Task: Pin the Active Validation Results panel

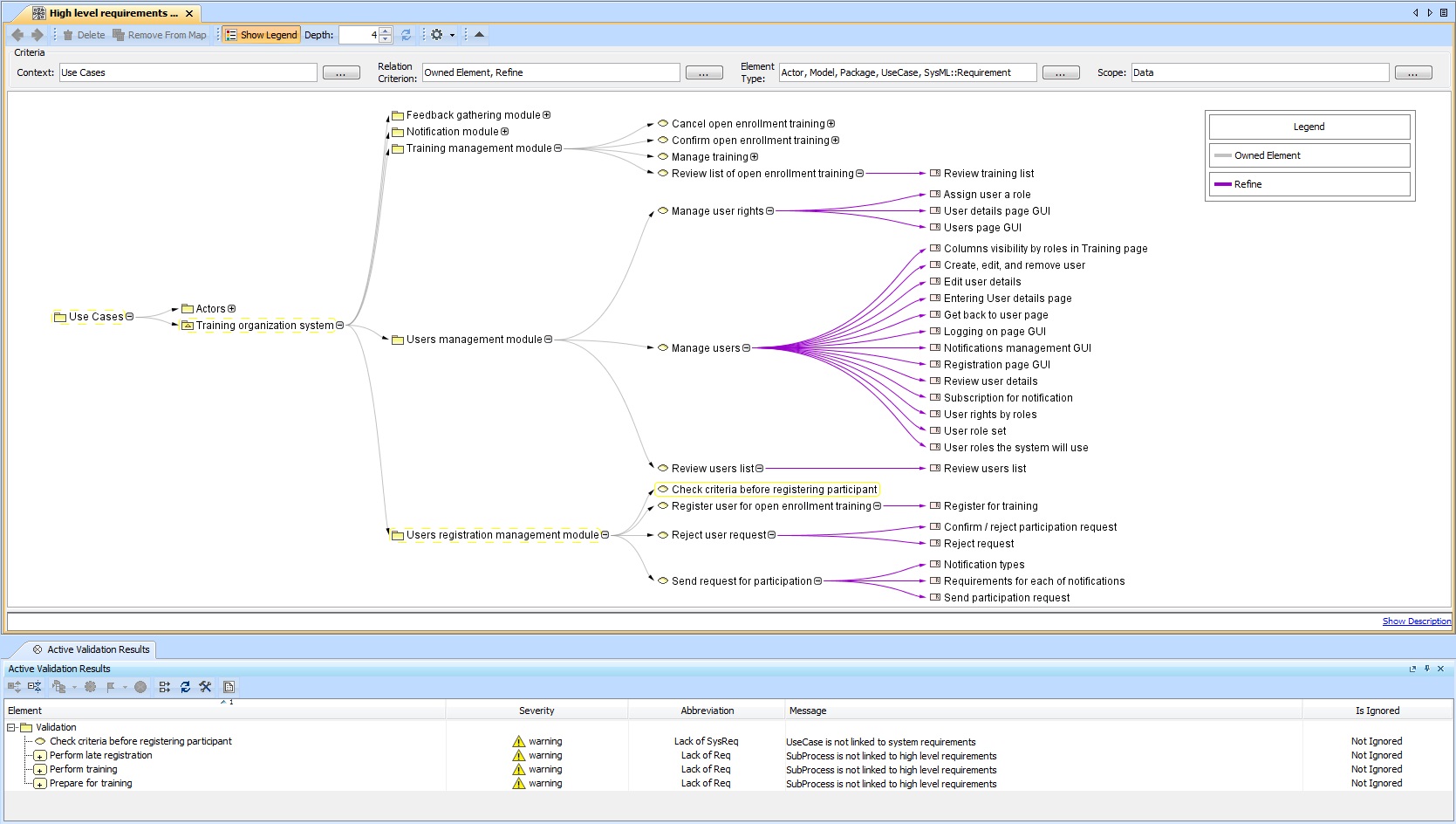Action: tap(1426, 669)
